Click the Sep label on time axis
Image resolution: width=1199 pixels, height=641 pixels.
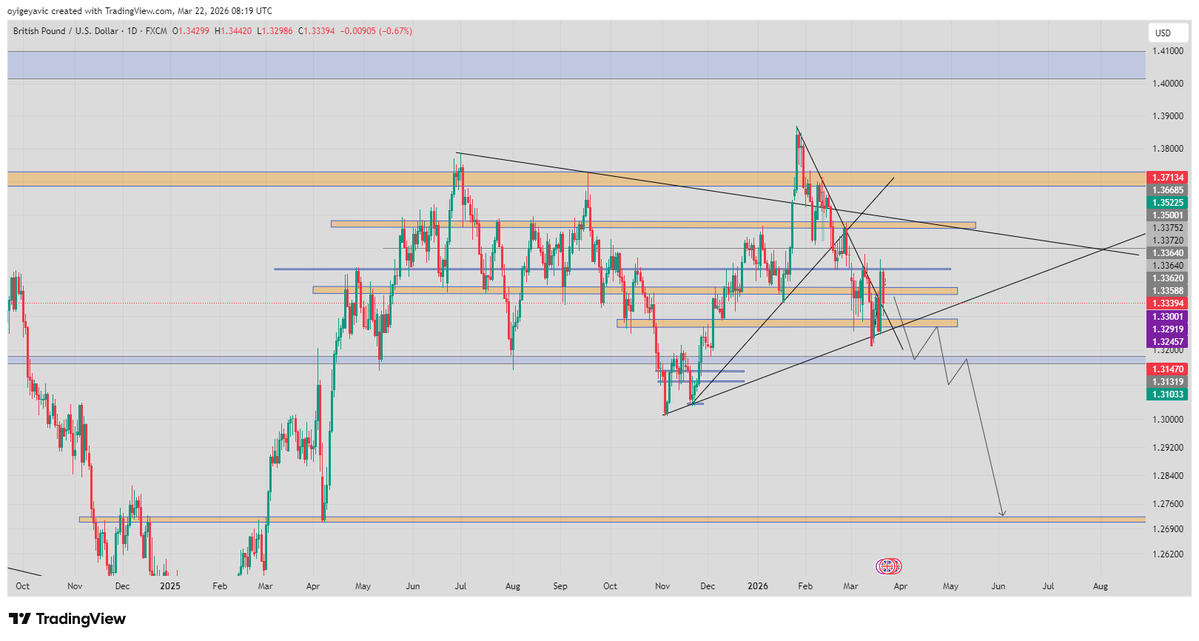(561, 586)
